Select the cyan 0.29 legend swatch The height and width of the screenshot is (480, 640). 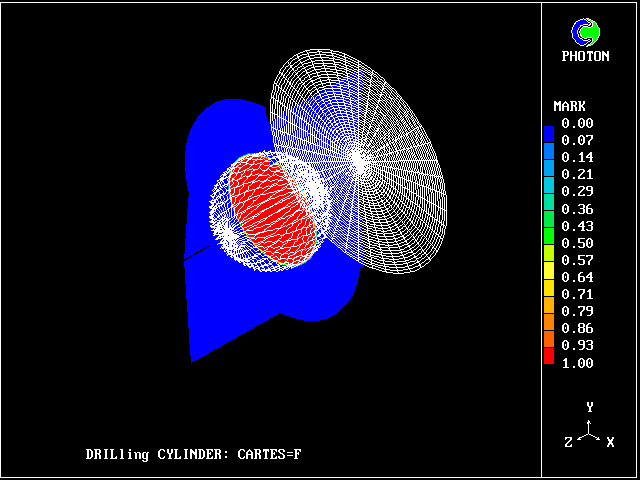549,189
